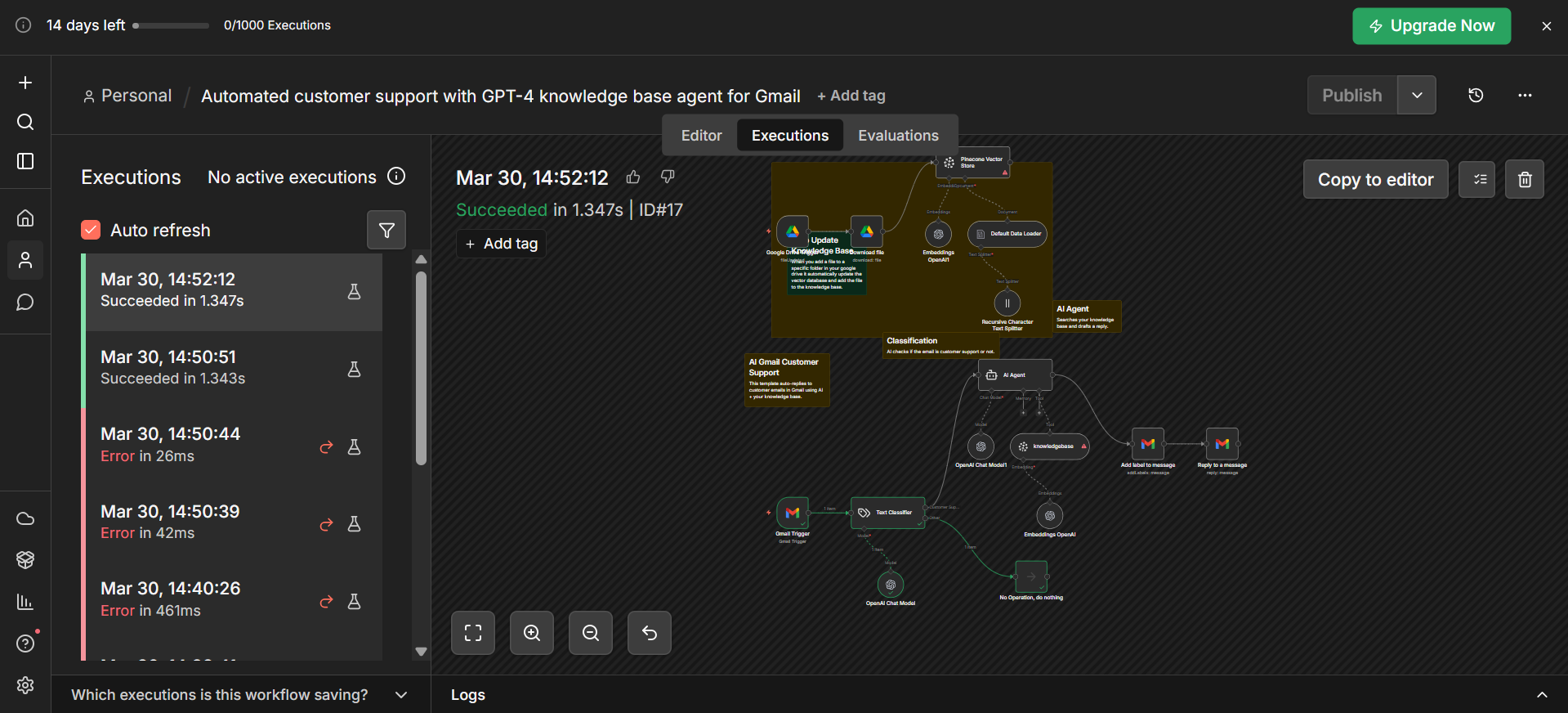Retry the 14:50:44 failed execution

pos(326,447)
